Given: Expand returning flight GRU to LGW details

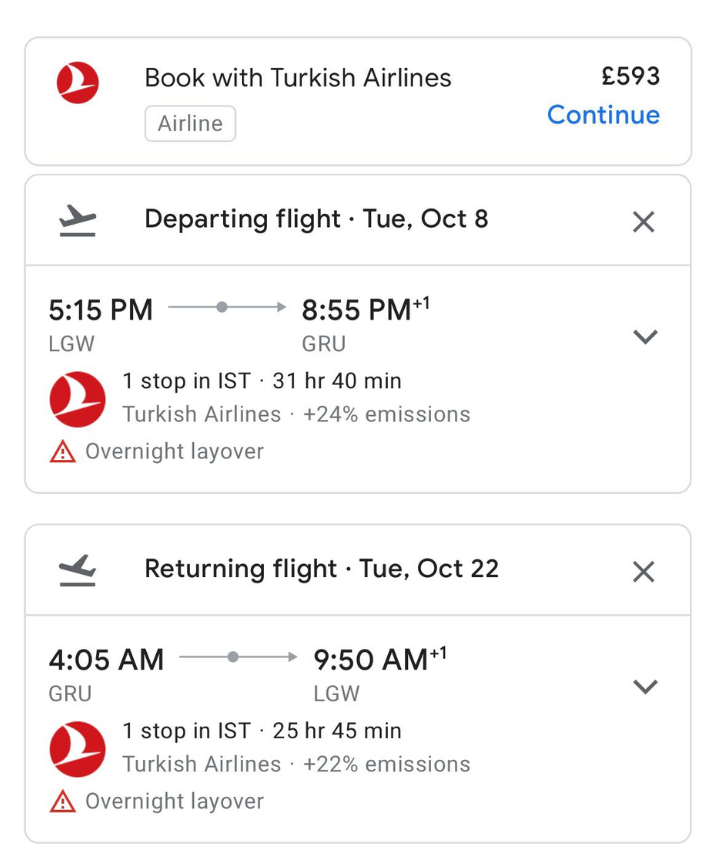Looking at the screenshot, I should pyautogui.click(x=646, y=687).
